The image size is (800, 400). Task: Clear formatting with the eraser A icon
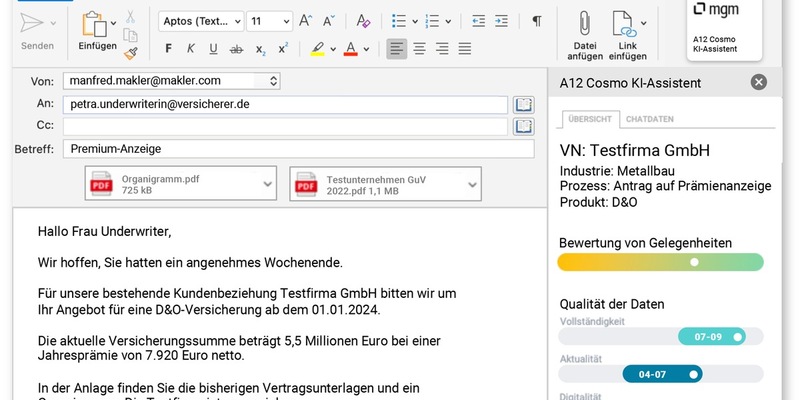[x=363, y=21]
